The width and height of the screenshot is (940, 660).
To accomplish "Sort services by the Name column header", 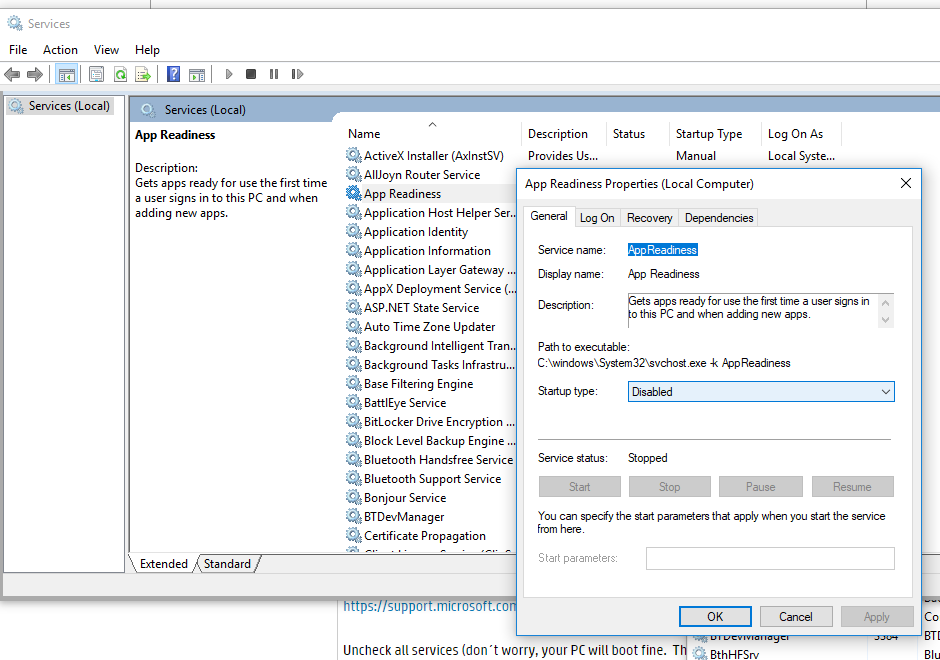I will click(x=364, y=134).
